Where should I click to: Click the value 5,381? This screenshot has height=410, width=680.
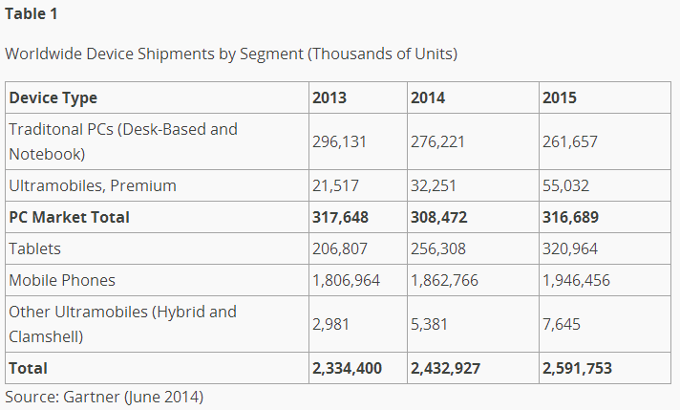[429, 324]
